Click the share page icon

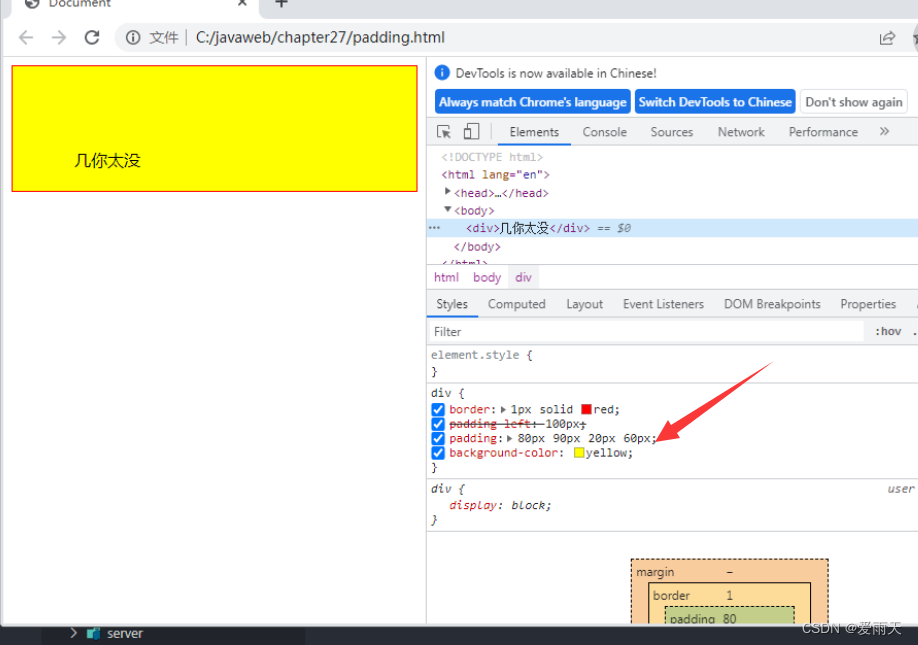coord(887,38)
